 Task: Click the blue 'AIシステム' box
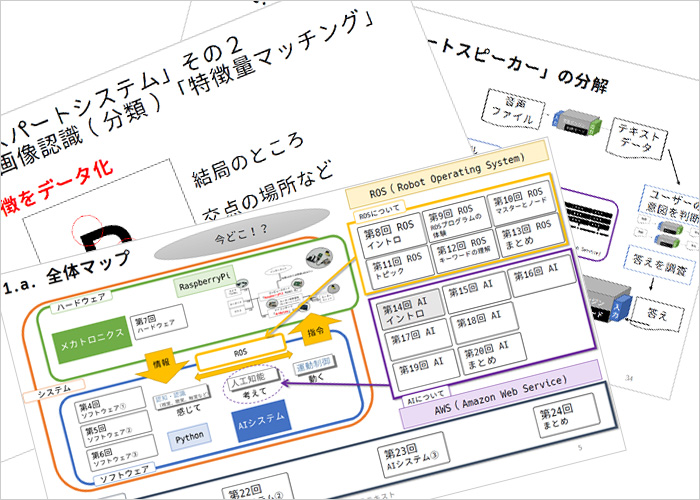(x=262, y=421)
